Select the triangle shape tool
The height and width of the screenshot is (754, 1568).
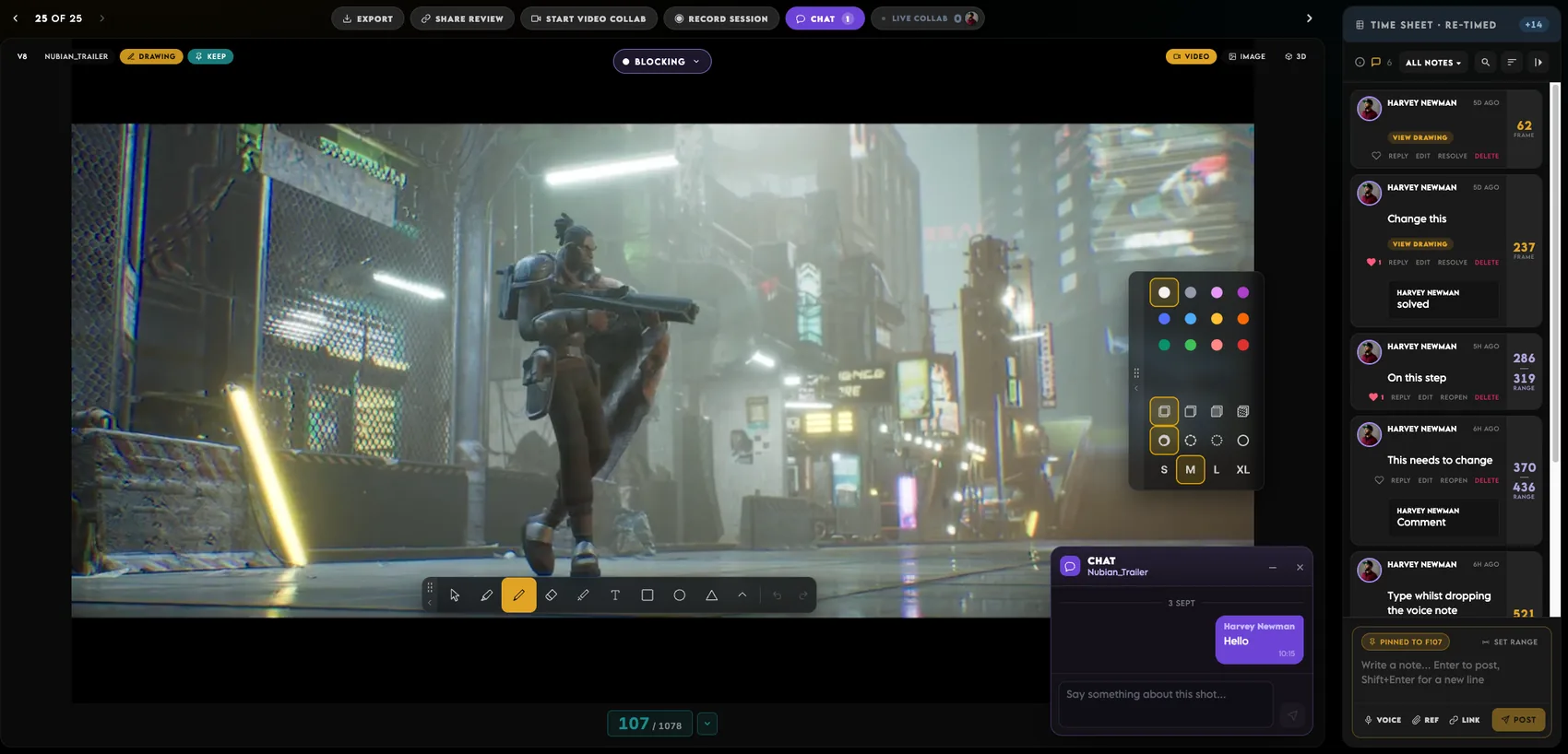711,595
